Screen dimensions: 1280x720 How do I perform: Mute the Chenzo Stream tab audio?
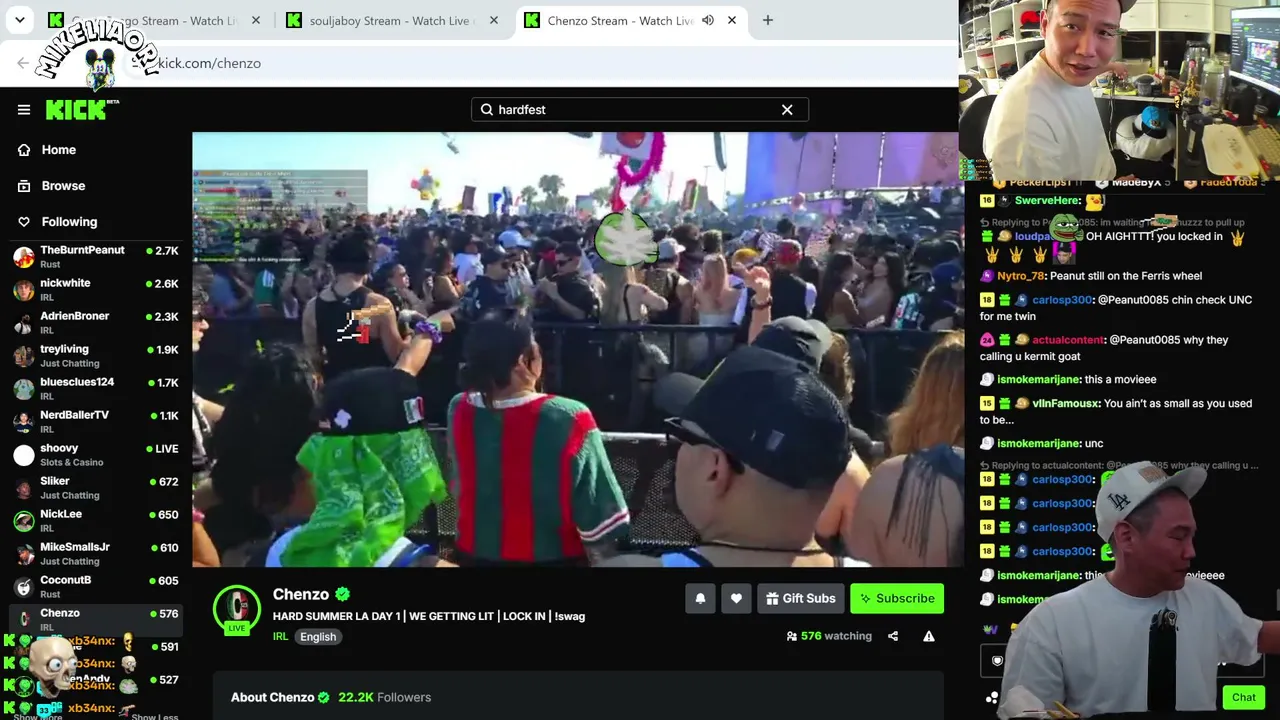coord(708,20)
